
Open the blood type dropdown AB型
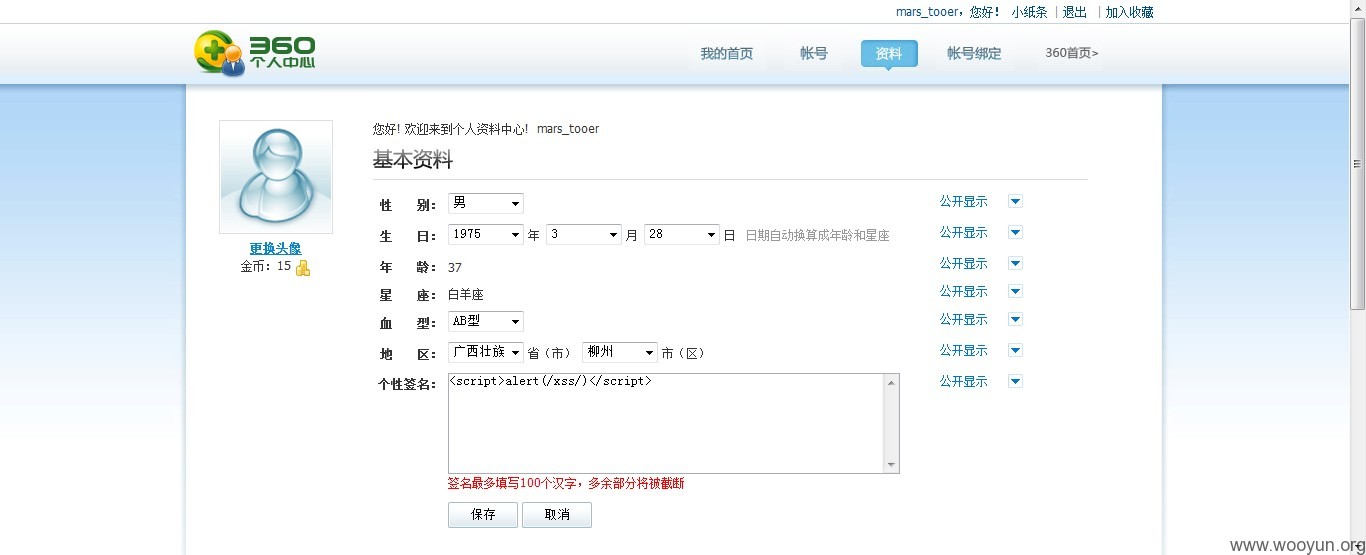click(x=486, y=322)
